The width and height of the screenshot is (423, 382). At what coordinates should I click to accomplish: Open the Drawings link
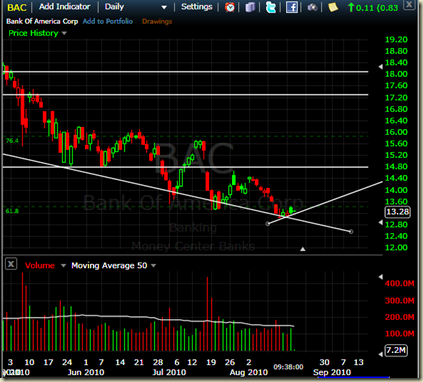[x=157, y=22]
